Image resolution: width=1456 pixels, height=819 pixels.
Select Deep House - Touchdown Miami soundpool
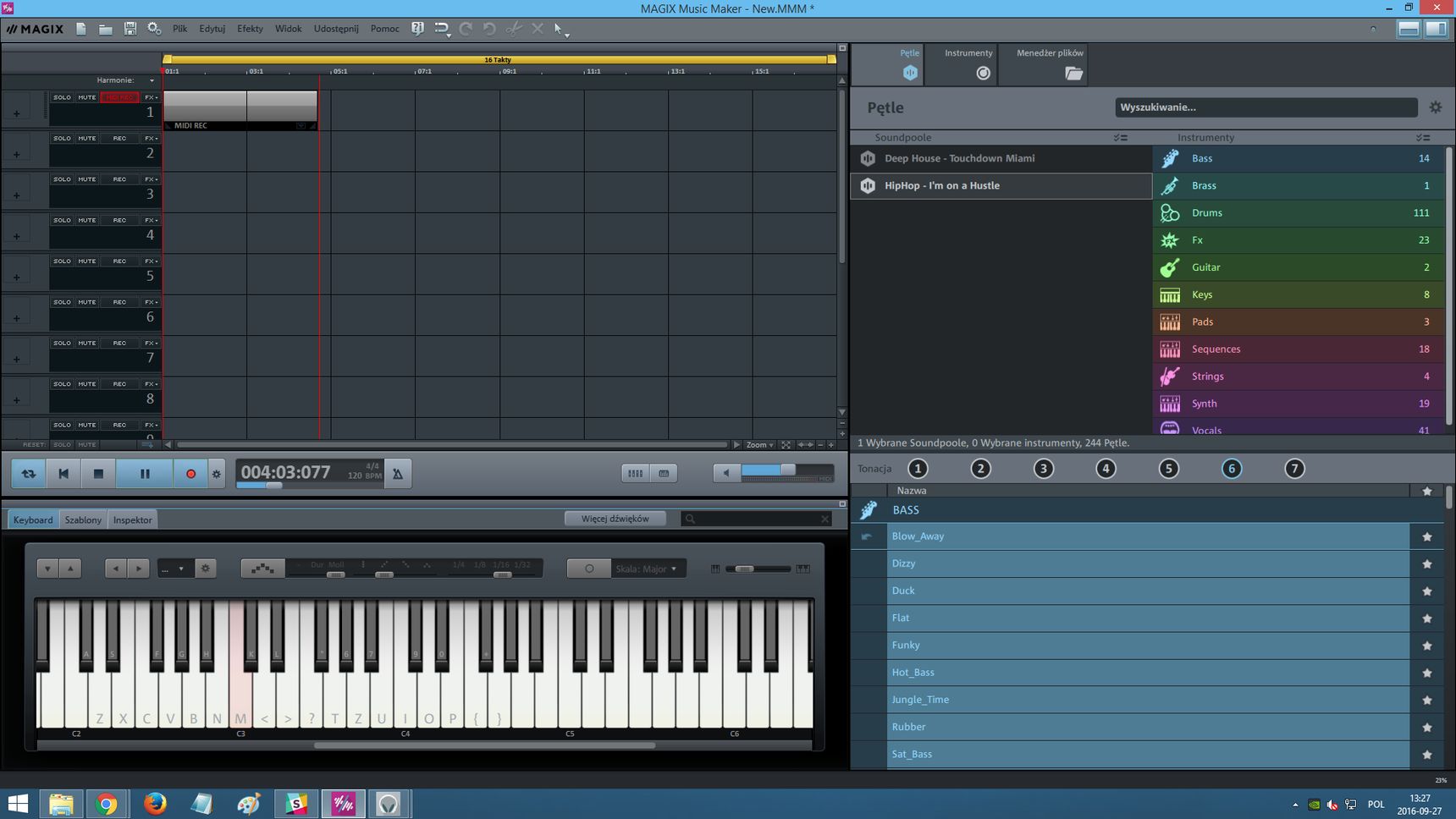pos(1001,158)
